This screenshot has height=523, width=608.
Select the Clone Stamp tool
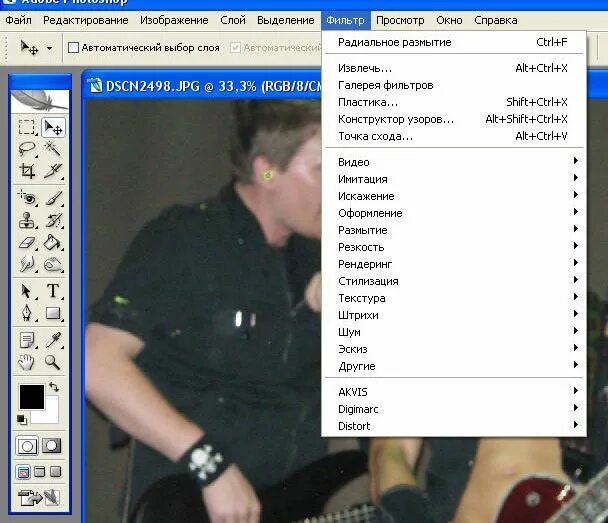(27, 220)
